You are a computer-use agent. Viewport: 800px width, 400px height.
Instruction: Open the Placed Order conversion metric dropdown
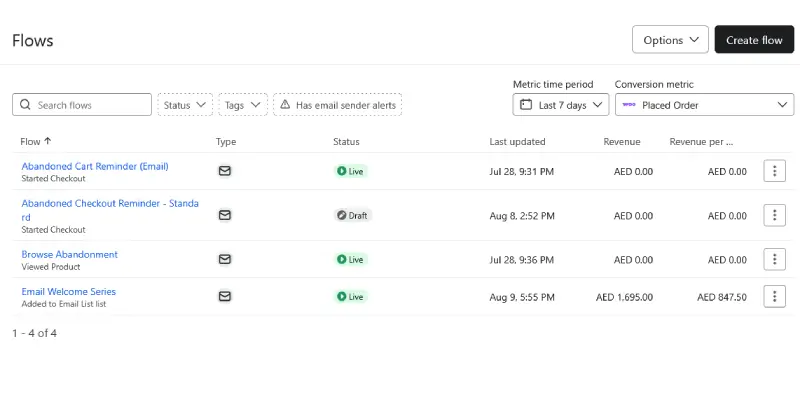pos(704,105)
